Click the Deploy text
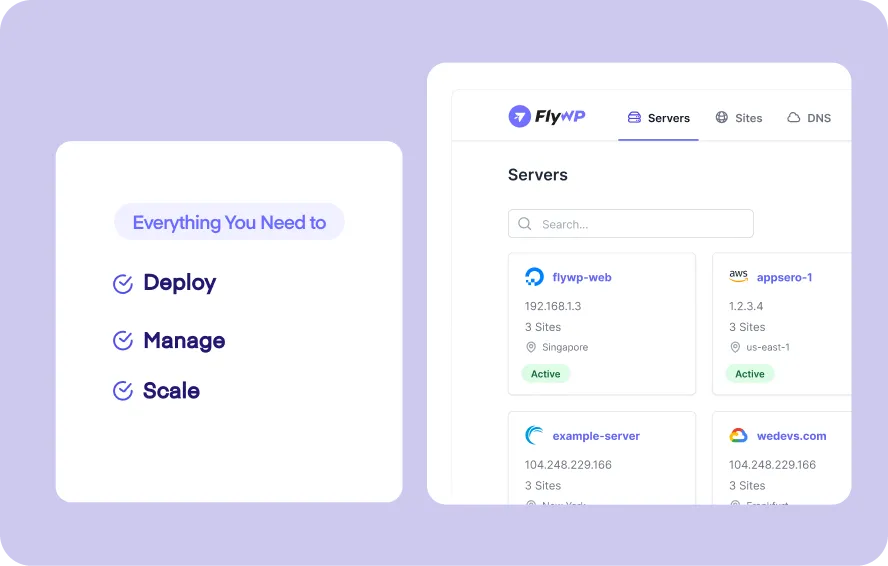The height and width of the screenshot is (566, 888). coord(180,283)
